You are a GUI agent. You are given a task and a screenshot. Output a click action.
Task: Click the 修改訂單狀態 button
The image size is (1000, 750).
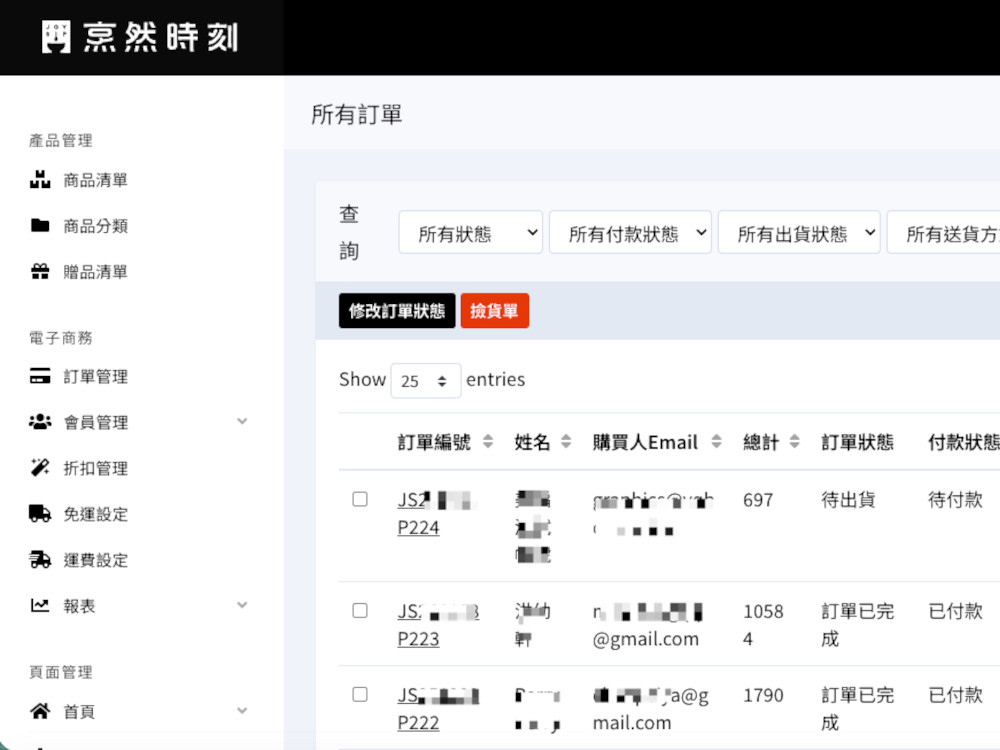(397, 311)
